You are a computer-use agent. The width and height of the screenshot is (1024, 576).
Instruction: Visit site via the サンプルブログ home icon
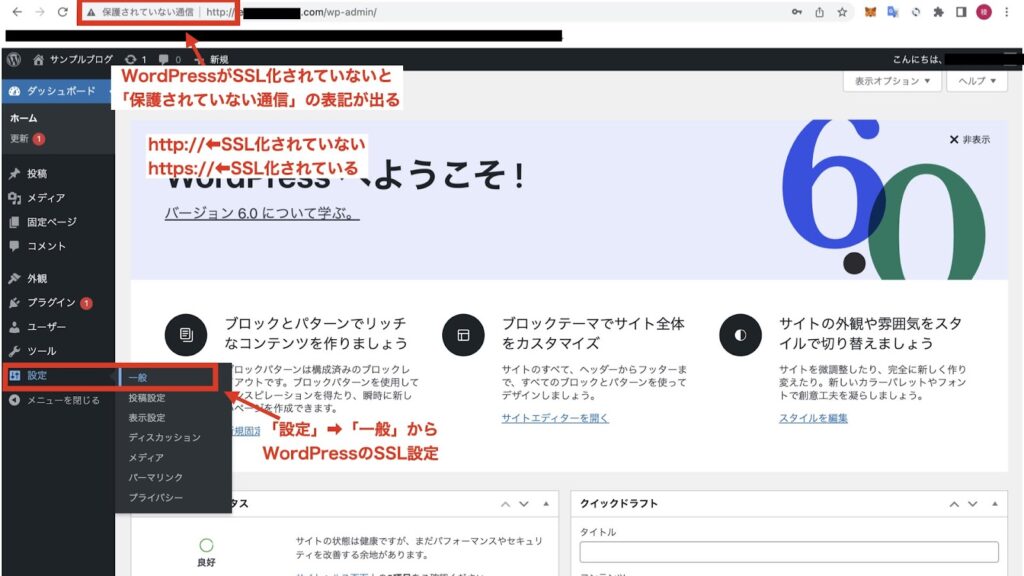click(39, 59)
